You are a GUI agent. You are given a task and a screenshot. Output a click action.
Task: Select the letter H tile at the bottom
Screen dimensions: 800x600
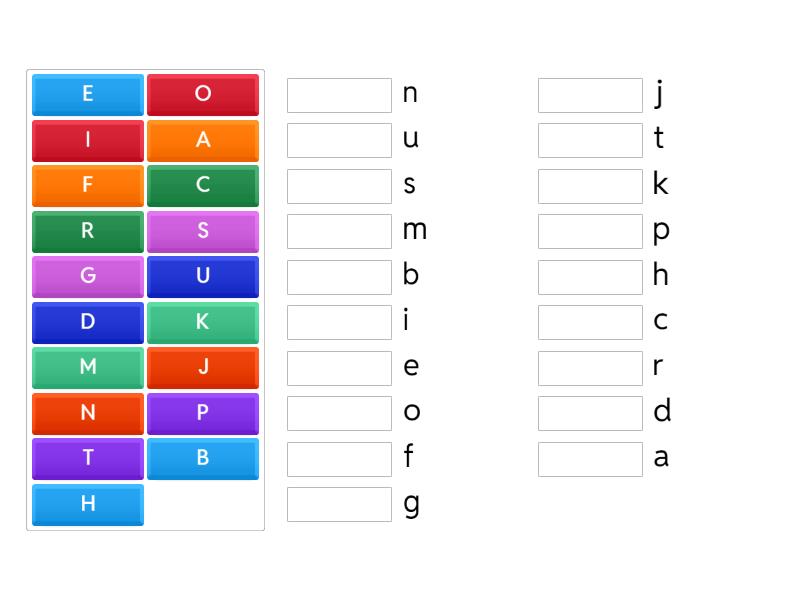coord(87,505)
